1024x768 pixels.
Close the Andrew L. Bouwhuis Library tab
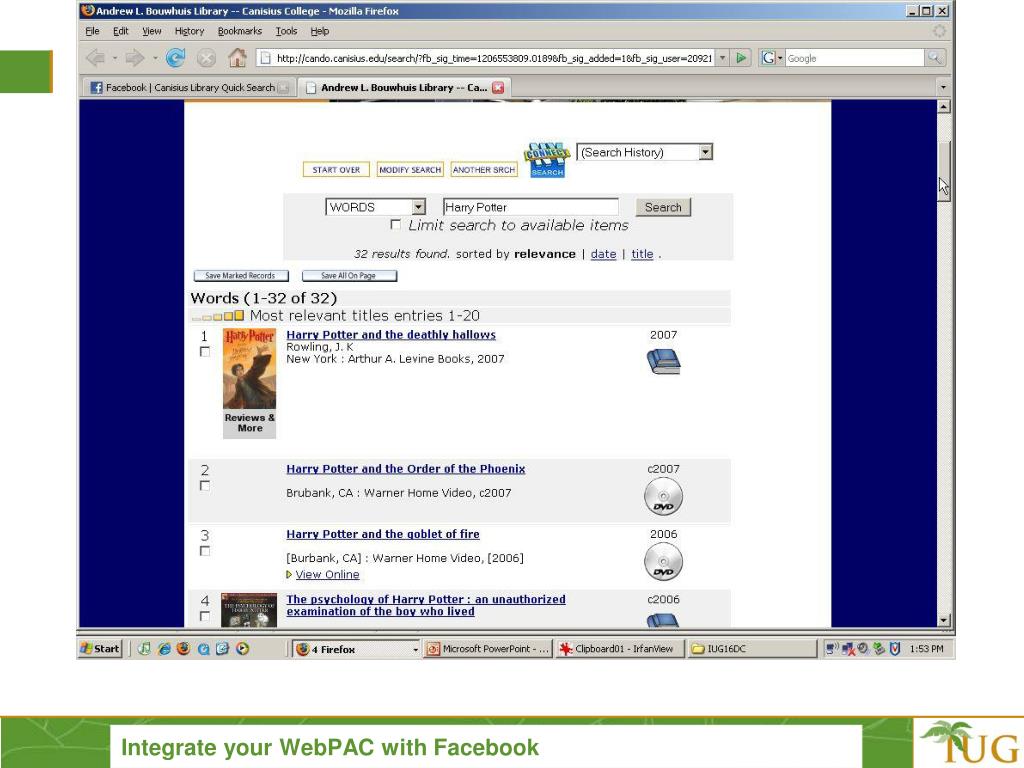(x=498, y=88)
